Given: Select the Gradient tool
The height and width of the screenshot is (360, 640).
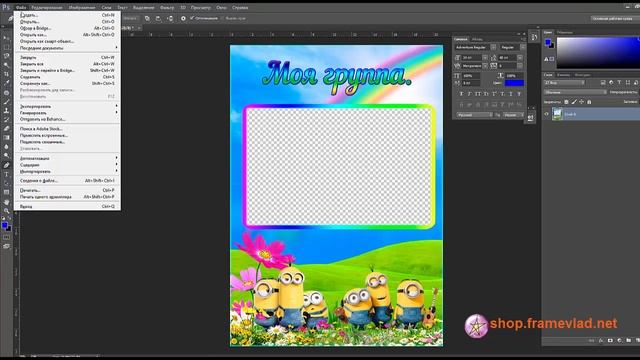Looking at the screenshot, I should tap(6, 138).
